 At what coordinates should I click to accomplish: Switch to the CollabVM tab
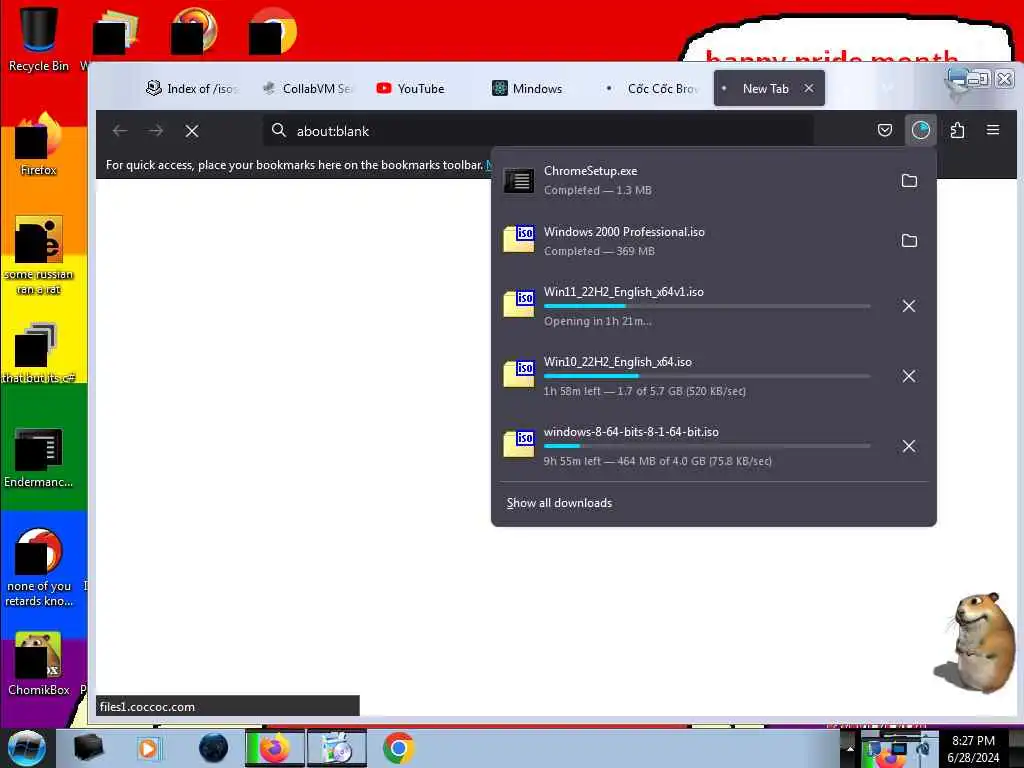point(307,88)
